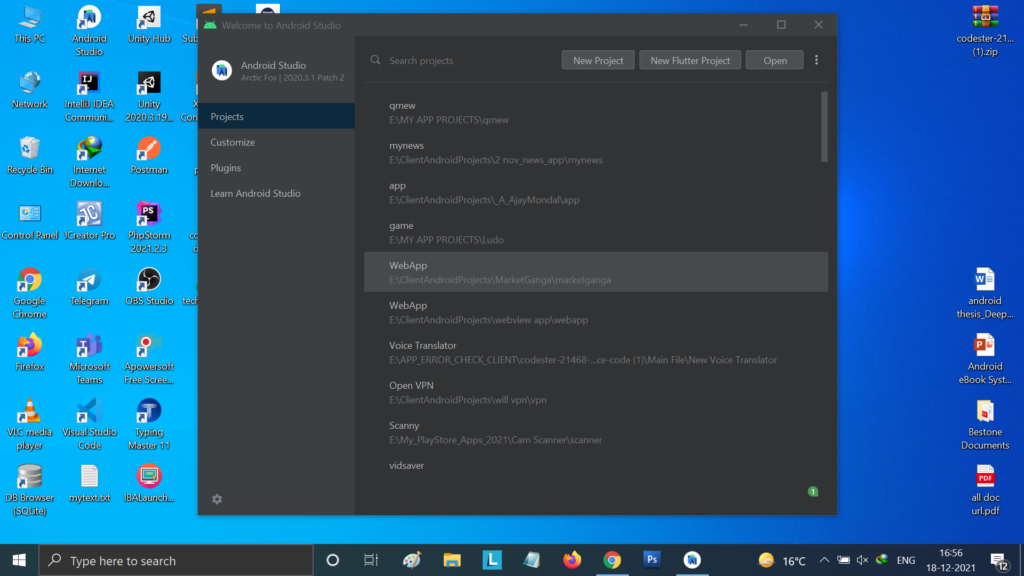Open the Scanny project
Image resolution: width=1024 pixels, height=576 pixels.
pos(596,432)
